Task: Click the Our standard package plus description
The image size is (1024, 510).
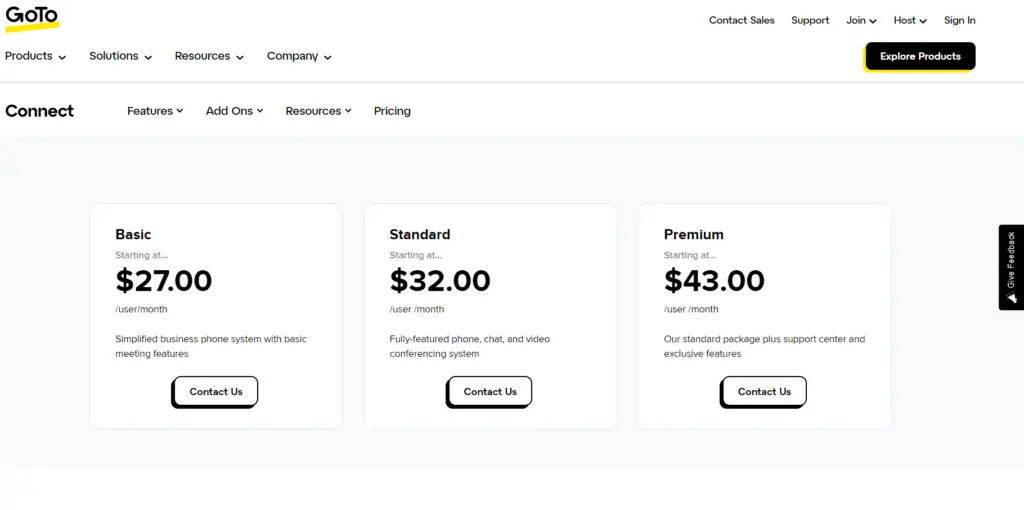Action: (x=764, y=347)
